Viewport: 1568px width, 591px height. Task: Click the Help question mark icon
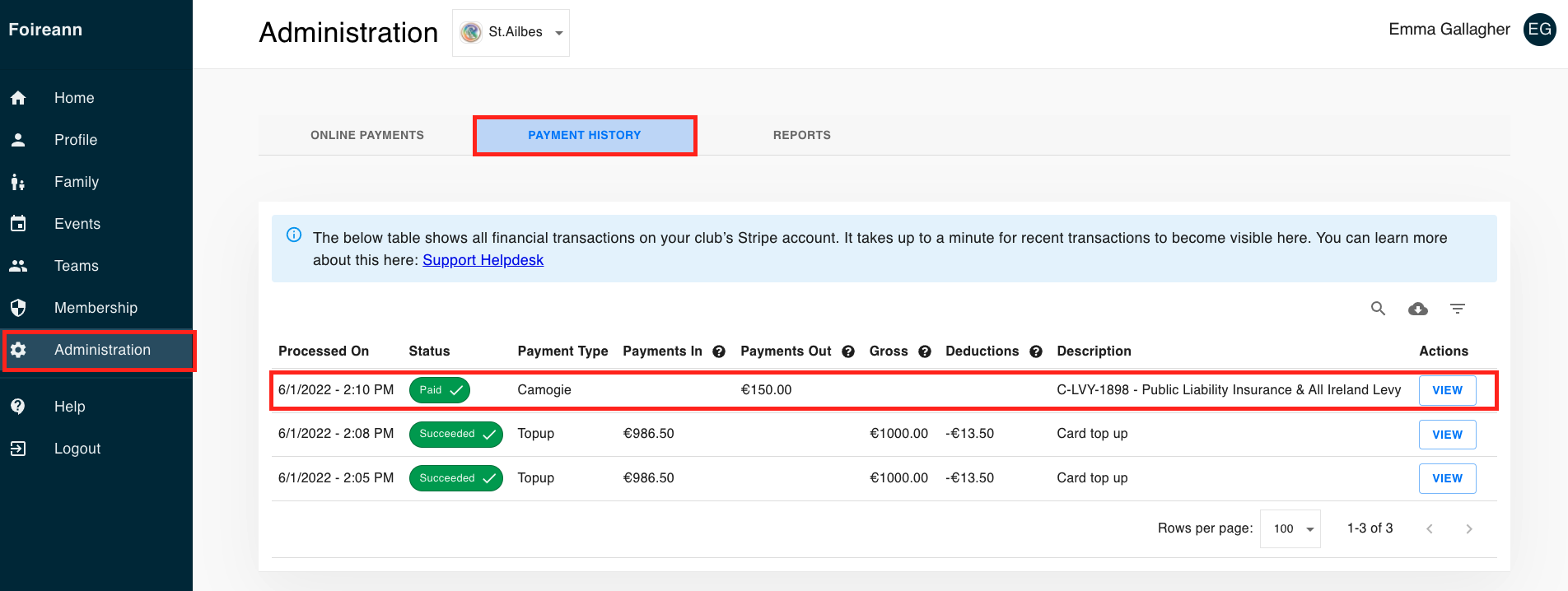pyautogui.click(x=18, y=407)
